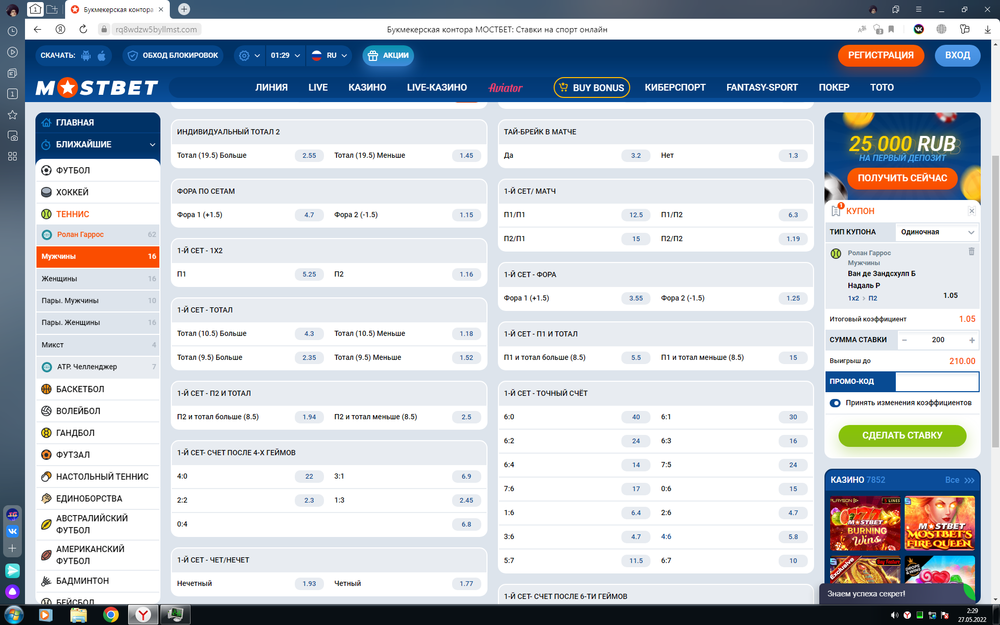Go back with the browser back arrow
Screen dimensions: 1000x625
click(x=38, y=29)
